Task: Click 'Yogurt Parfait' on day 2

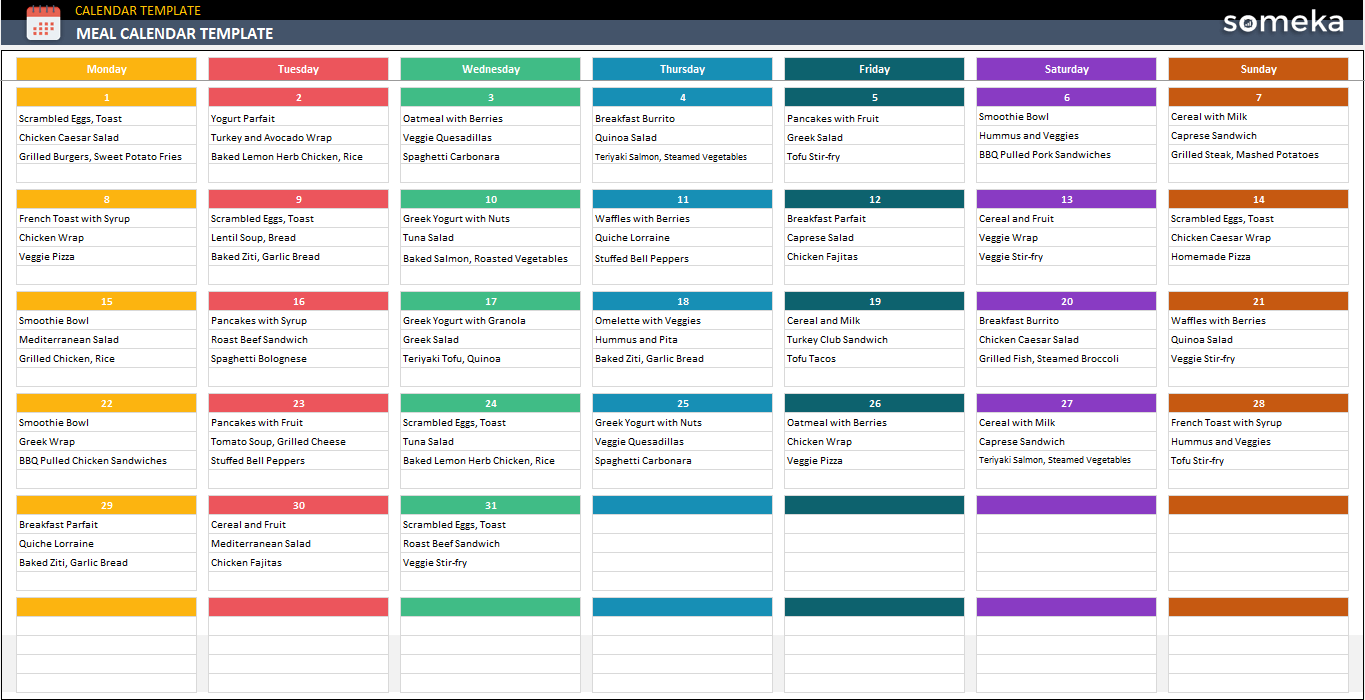Action: [244, 118]
